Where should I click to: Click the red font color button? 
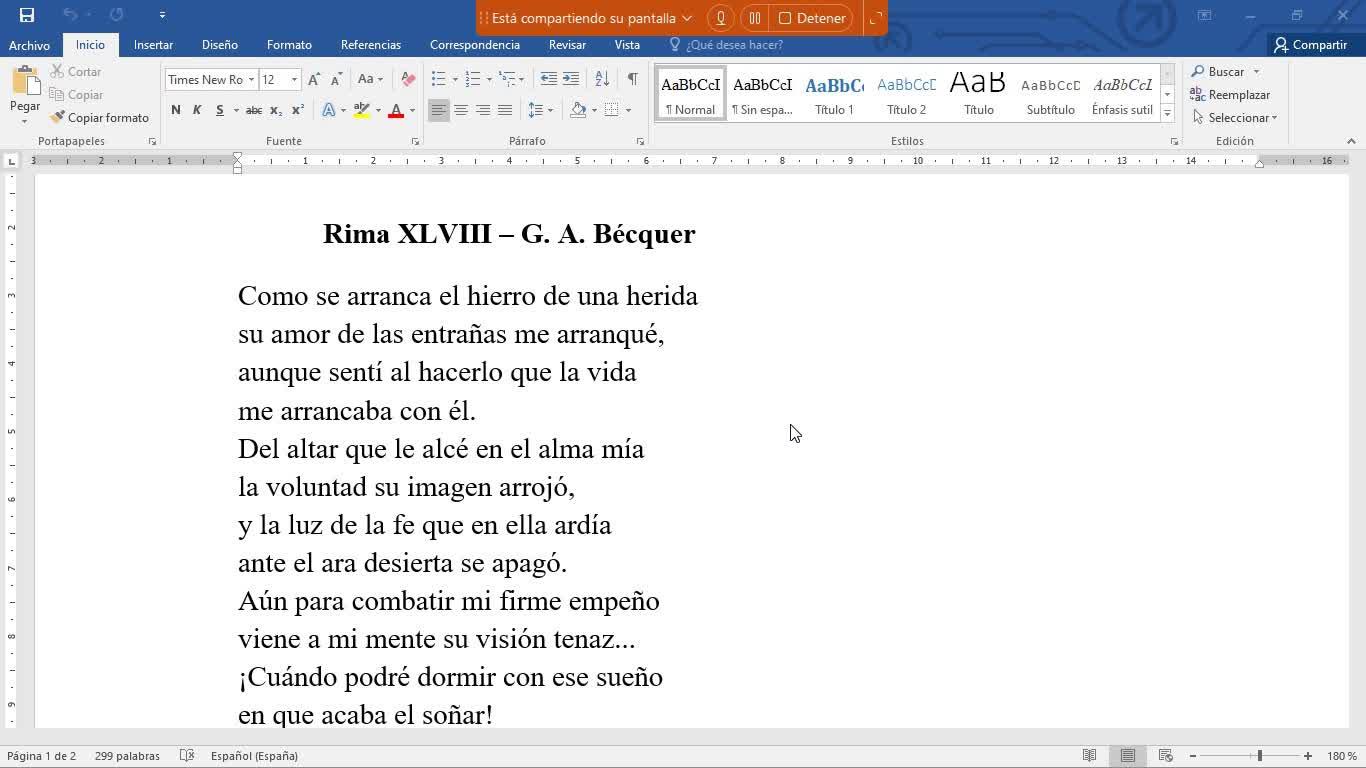pos(396,110)
